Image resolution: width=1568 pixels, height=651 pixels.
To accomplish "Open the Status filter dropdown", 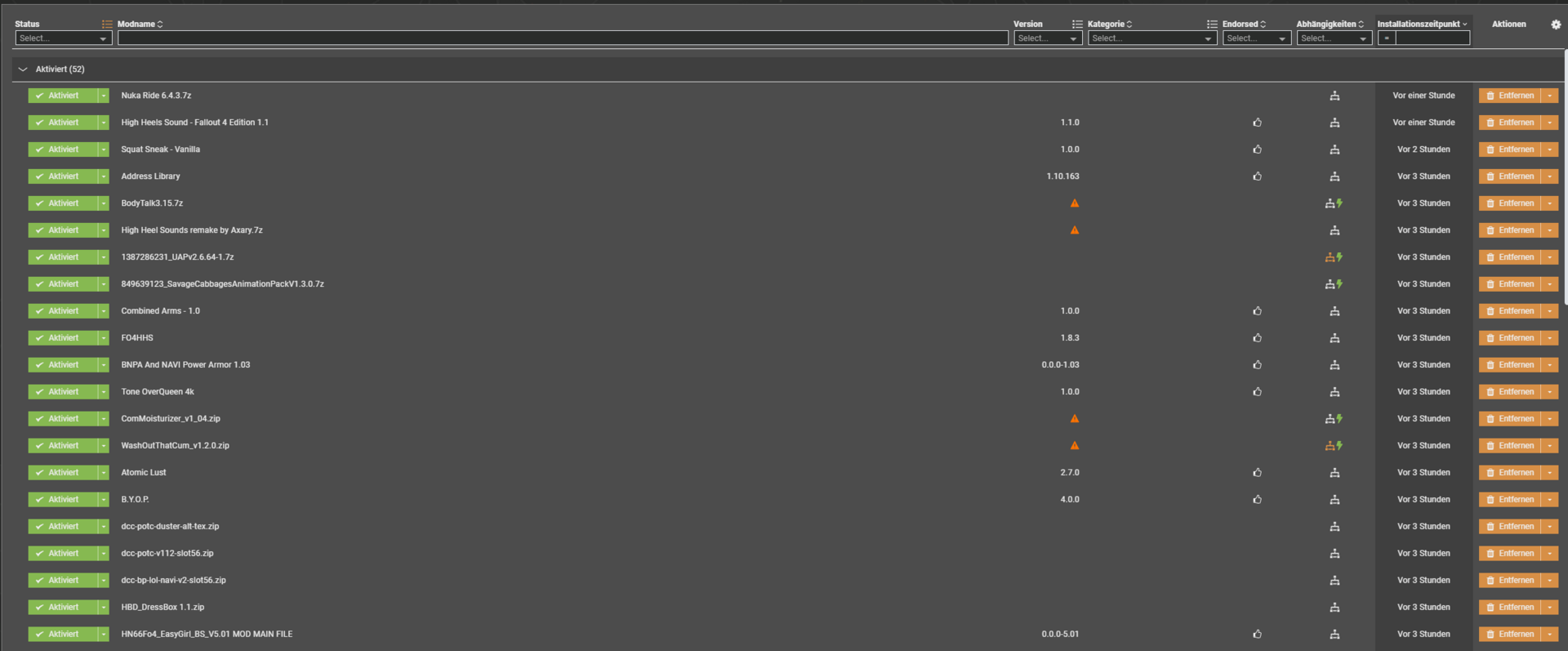I will 64,38.
